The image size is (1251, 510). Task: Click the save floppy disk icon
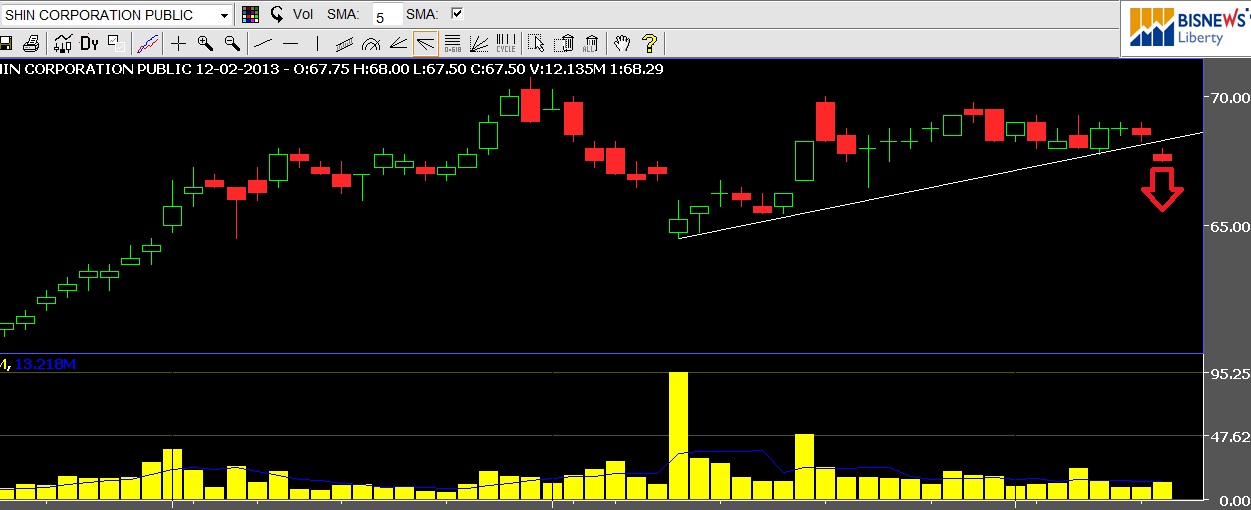click(6, 43)
